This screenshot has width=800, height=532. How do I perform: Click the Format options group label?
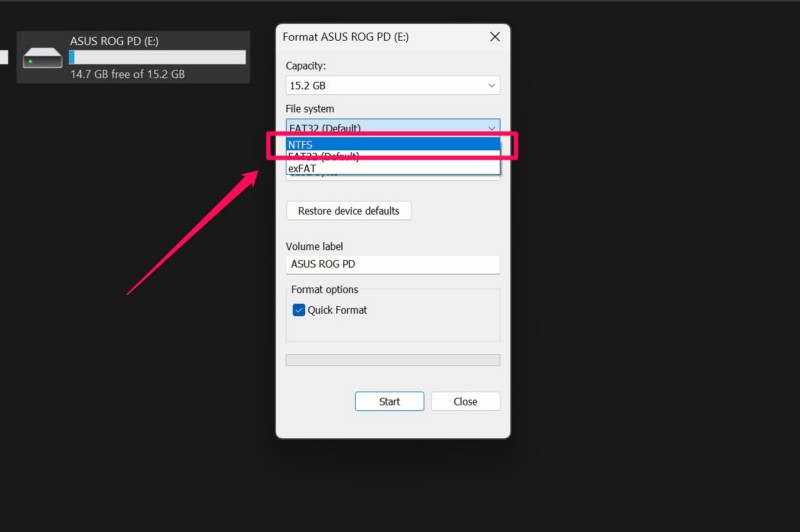tap(324, 290)
